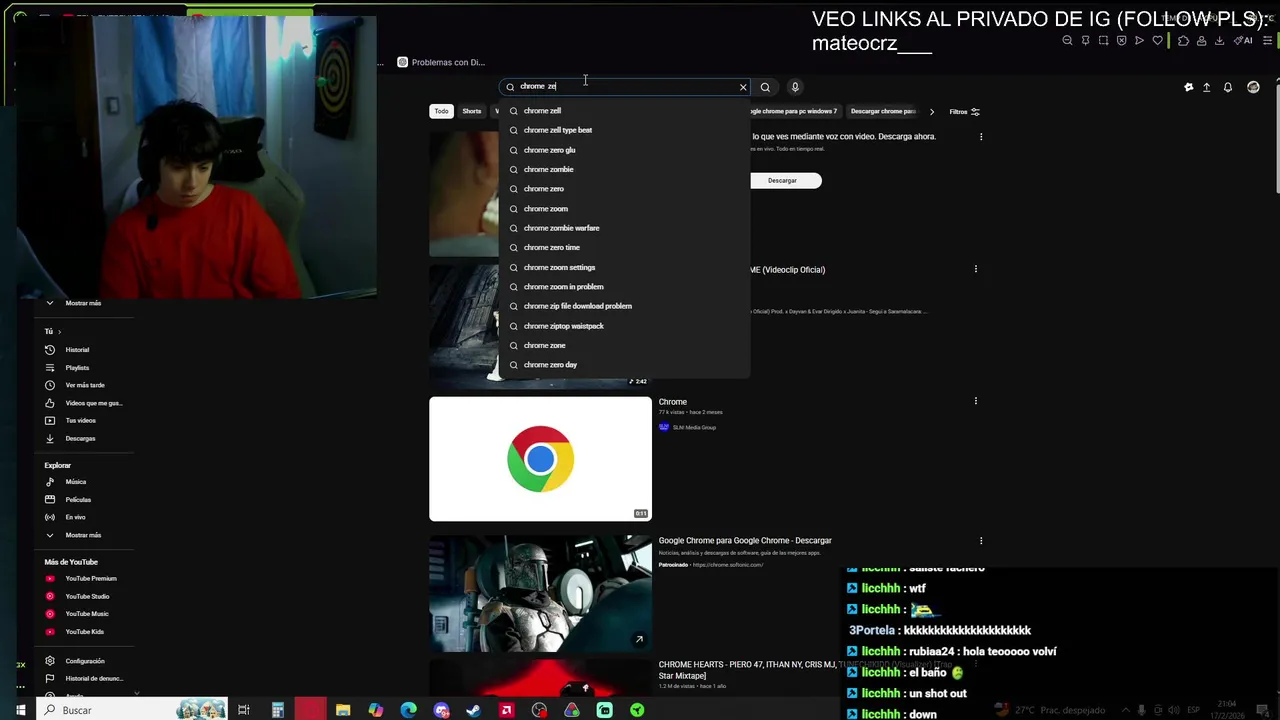Open YouTube Premium link
Viewport: 1280px width, 720px height.
(x=90, y=579)
